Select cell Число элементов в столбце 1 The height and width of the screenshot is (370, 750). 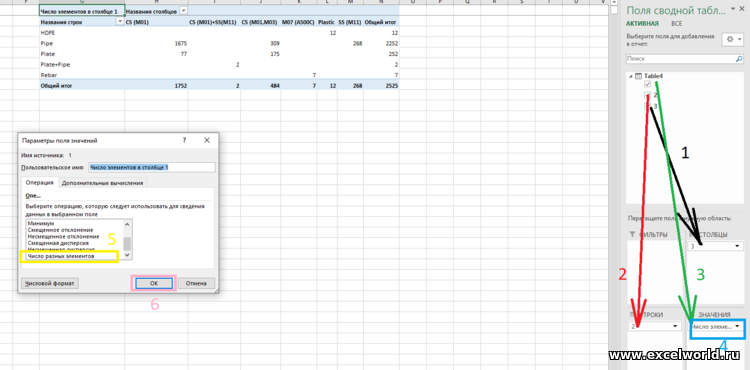click(x=82, y=11)
